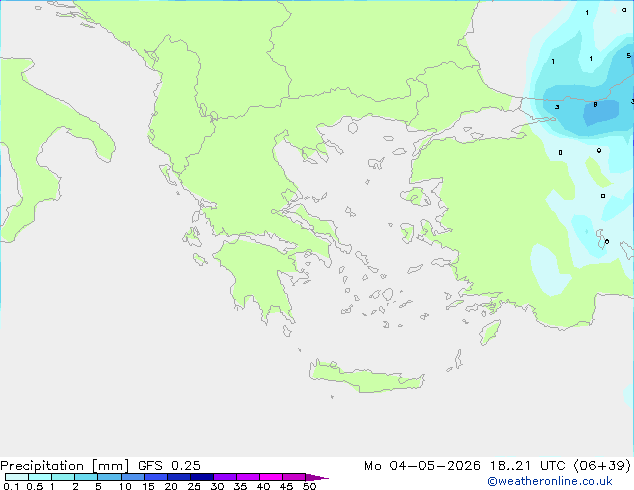Click the "Mo 04-05-2026" date text
634x490 pixels.
click(x=422, y=466)
